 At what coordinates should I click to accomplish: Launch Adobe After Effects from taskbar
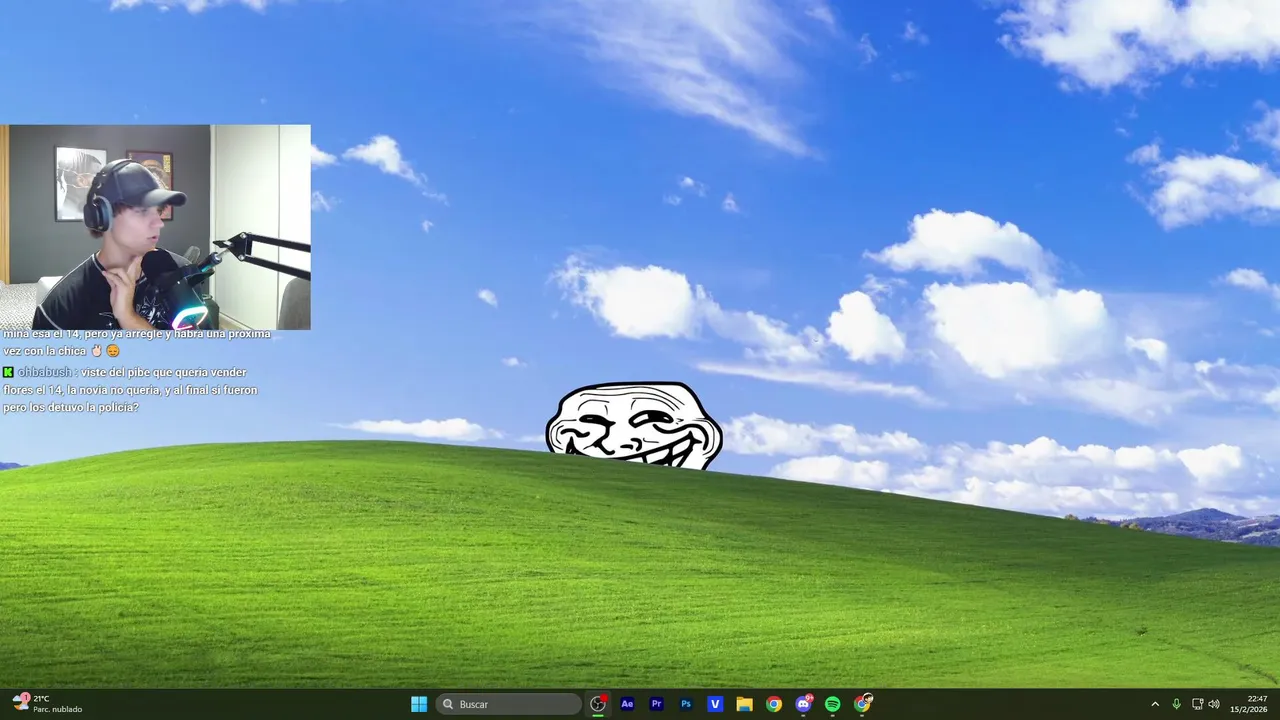pos(627,704)
